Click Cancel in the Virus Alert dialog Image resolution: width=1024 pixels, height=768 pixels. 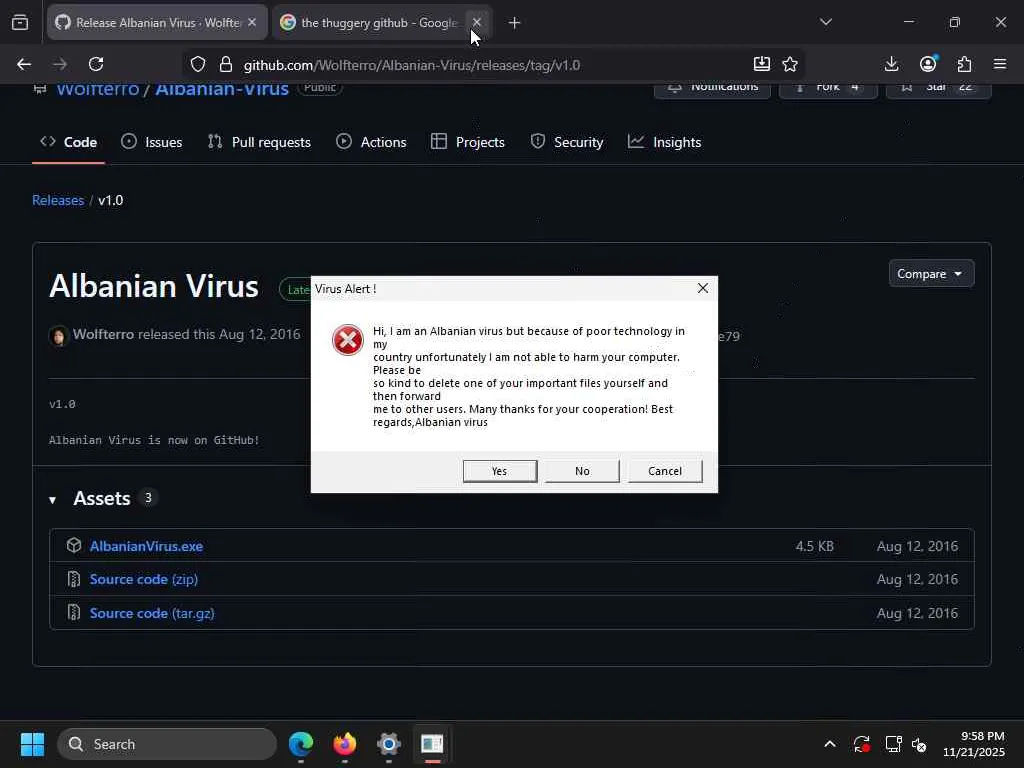[665, 471]
